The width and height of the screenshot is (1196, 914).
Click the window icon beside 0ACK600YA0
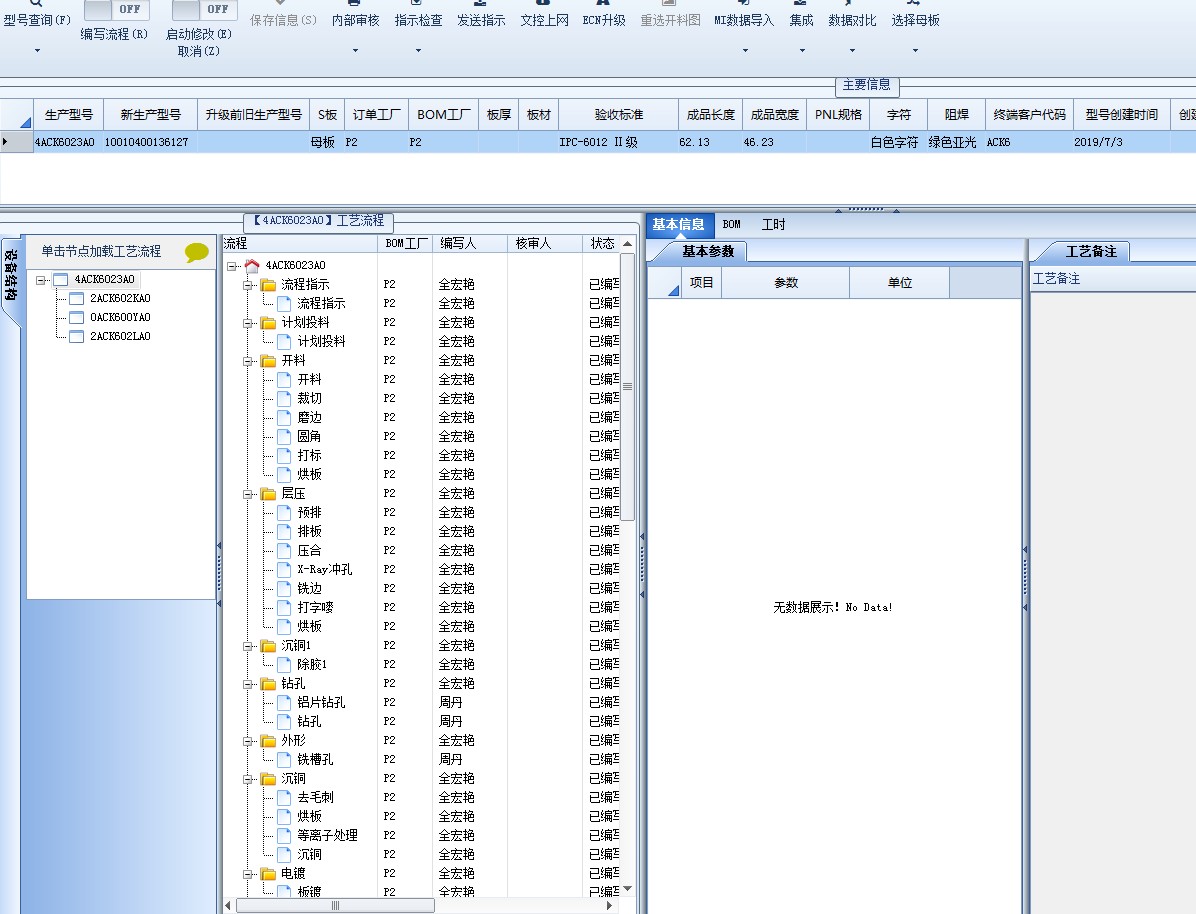(76, 317)
